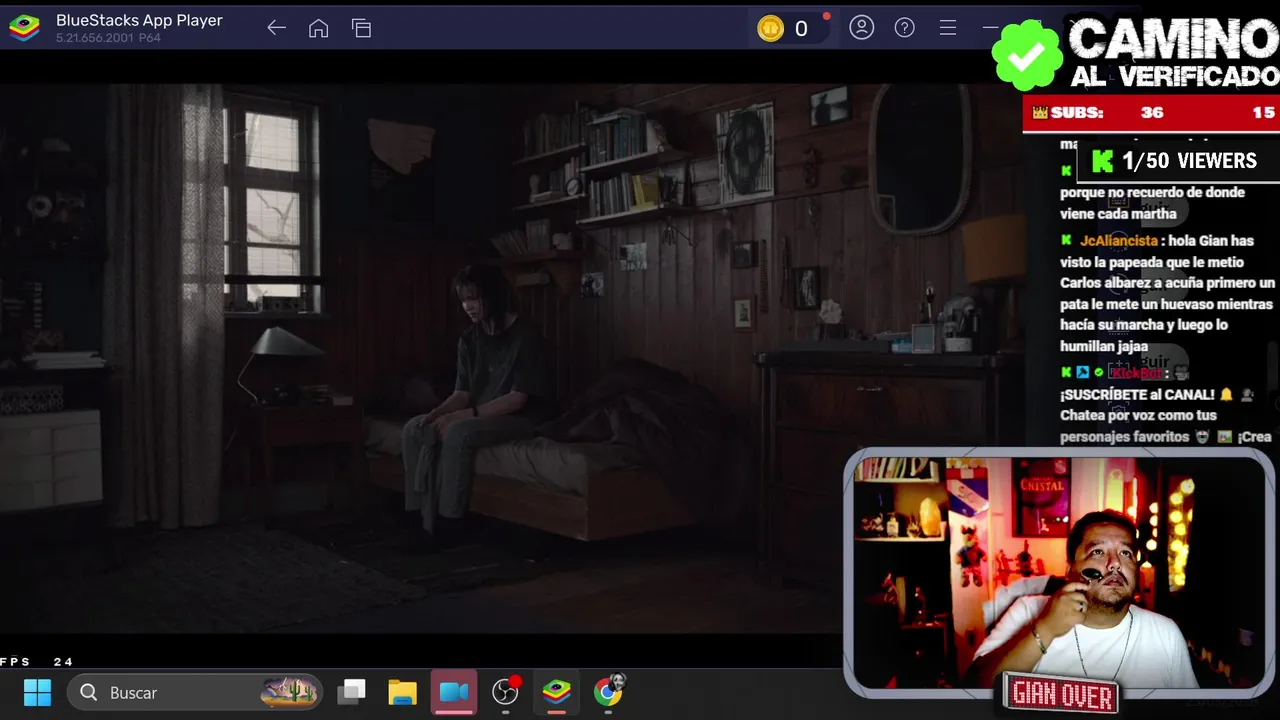
Task: Open the Windows Start menu
Action: coord(37,692)
